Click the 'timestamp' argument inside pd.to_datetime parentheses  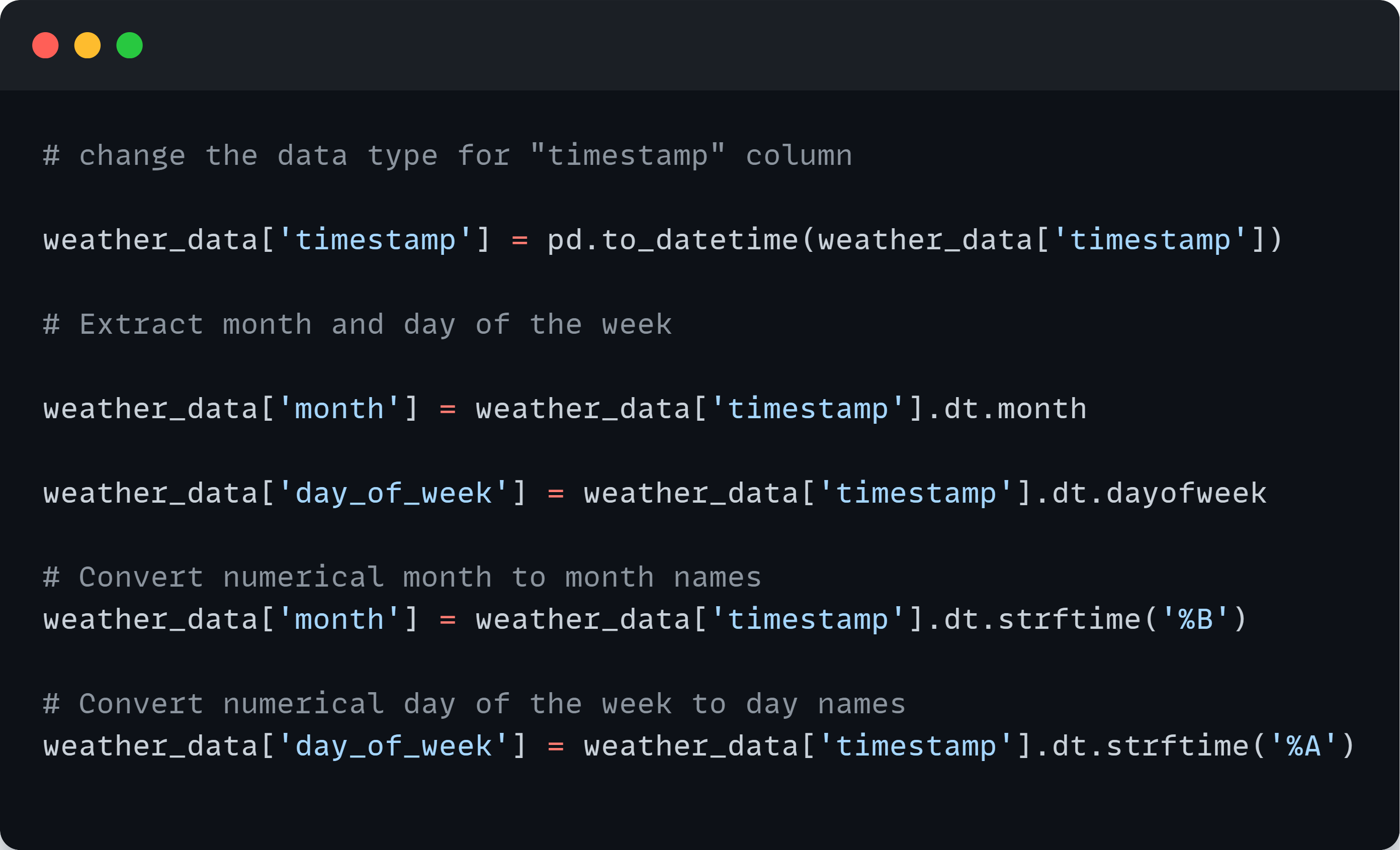[x=1151, y=240]
